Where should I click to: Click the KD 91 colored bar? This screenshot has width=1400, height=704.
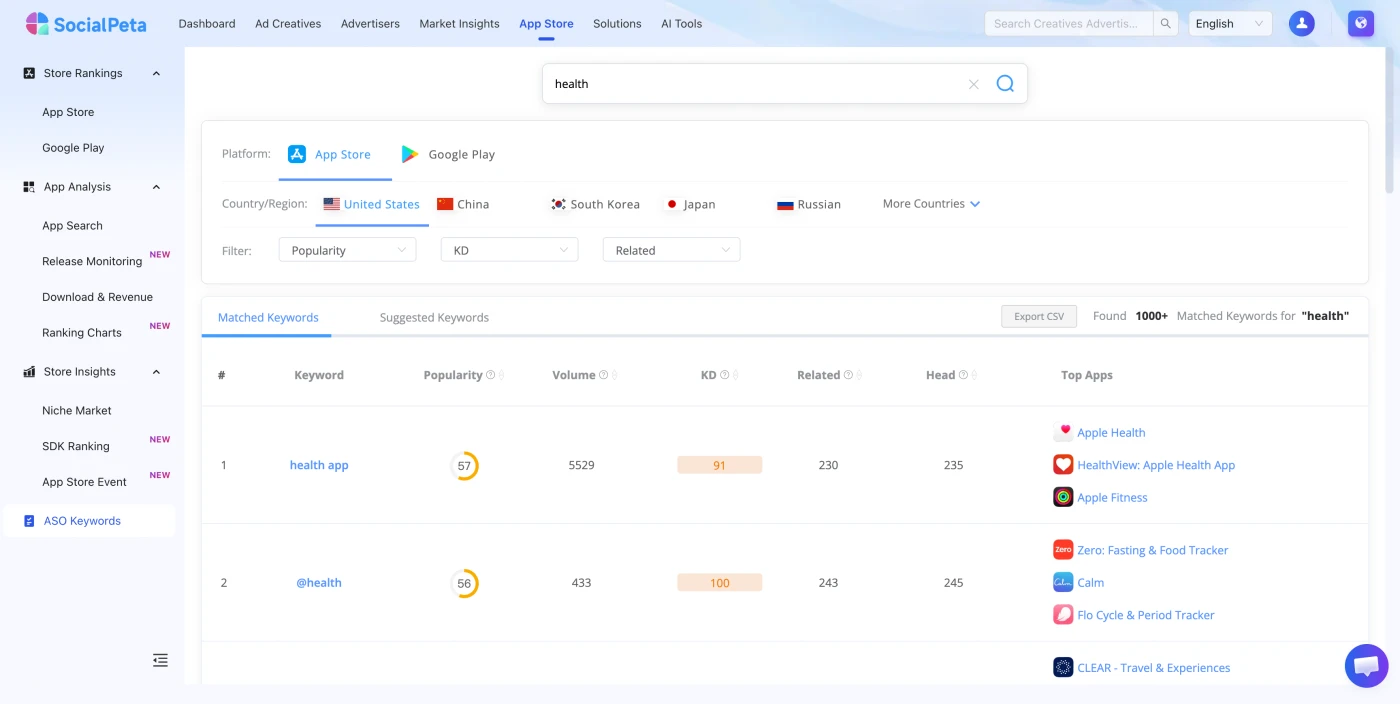click(x=719, y=465)
